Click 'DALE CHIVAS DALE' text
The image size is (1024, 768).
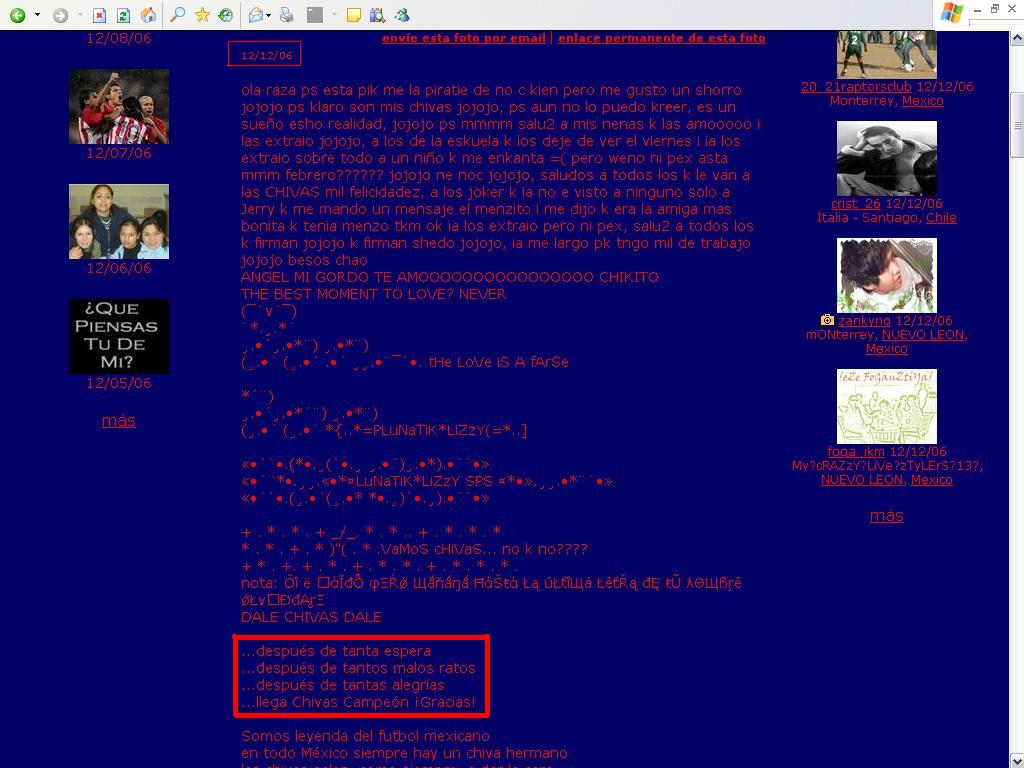[x=311, y=617]
